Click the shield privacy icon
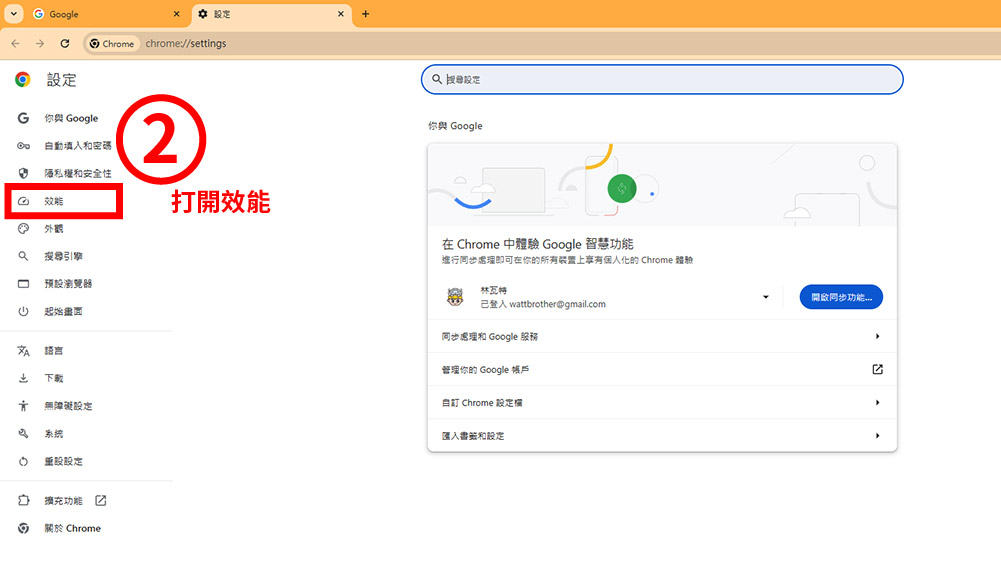The width and height of the screenshot is (1001, 563). [x=24, y=173]
